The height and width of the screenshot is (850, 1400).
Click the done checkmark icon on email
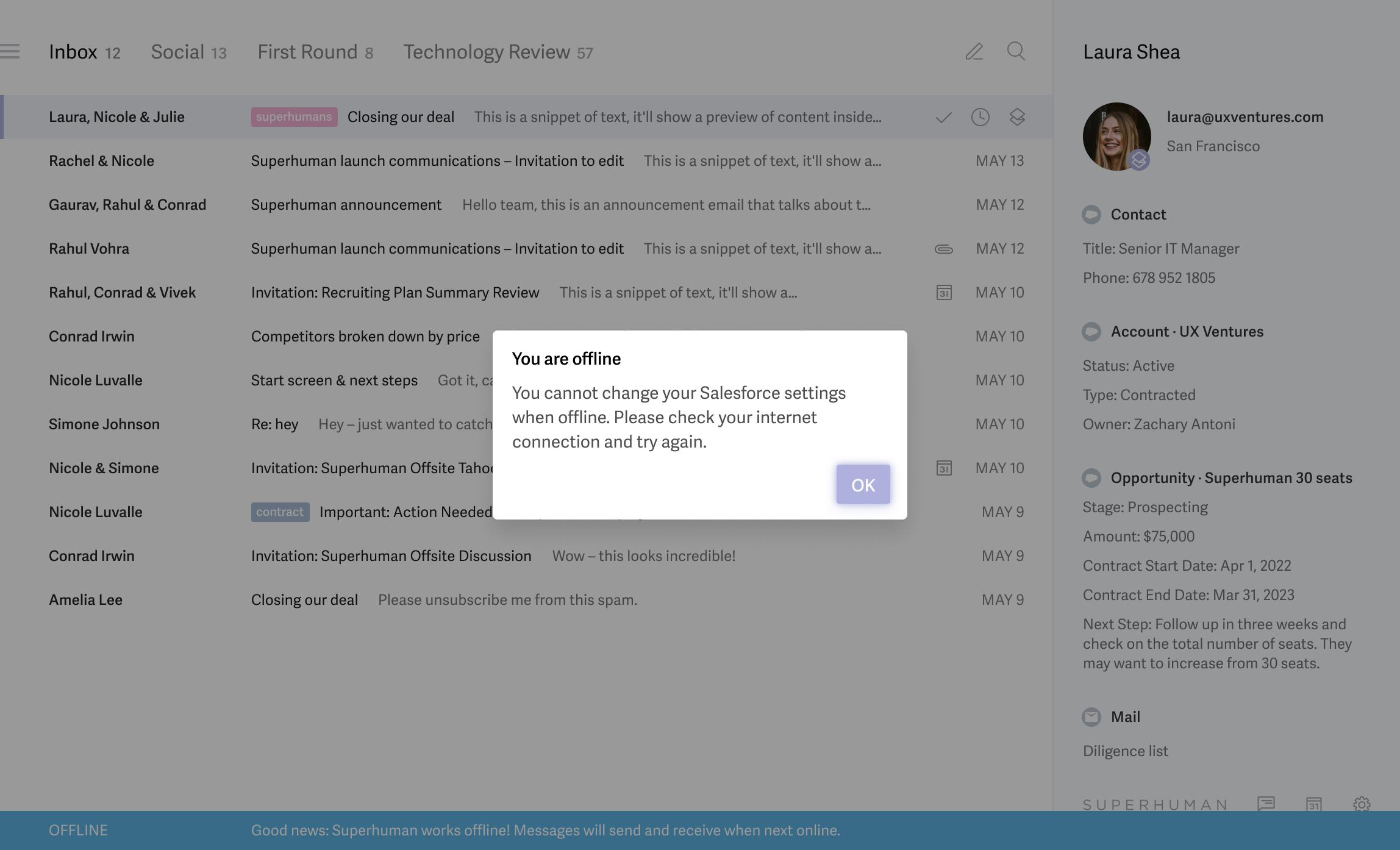(x=943, y=117)
